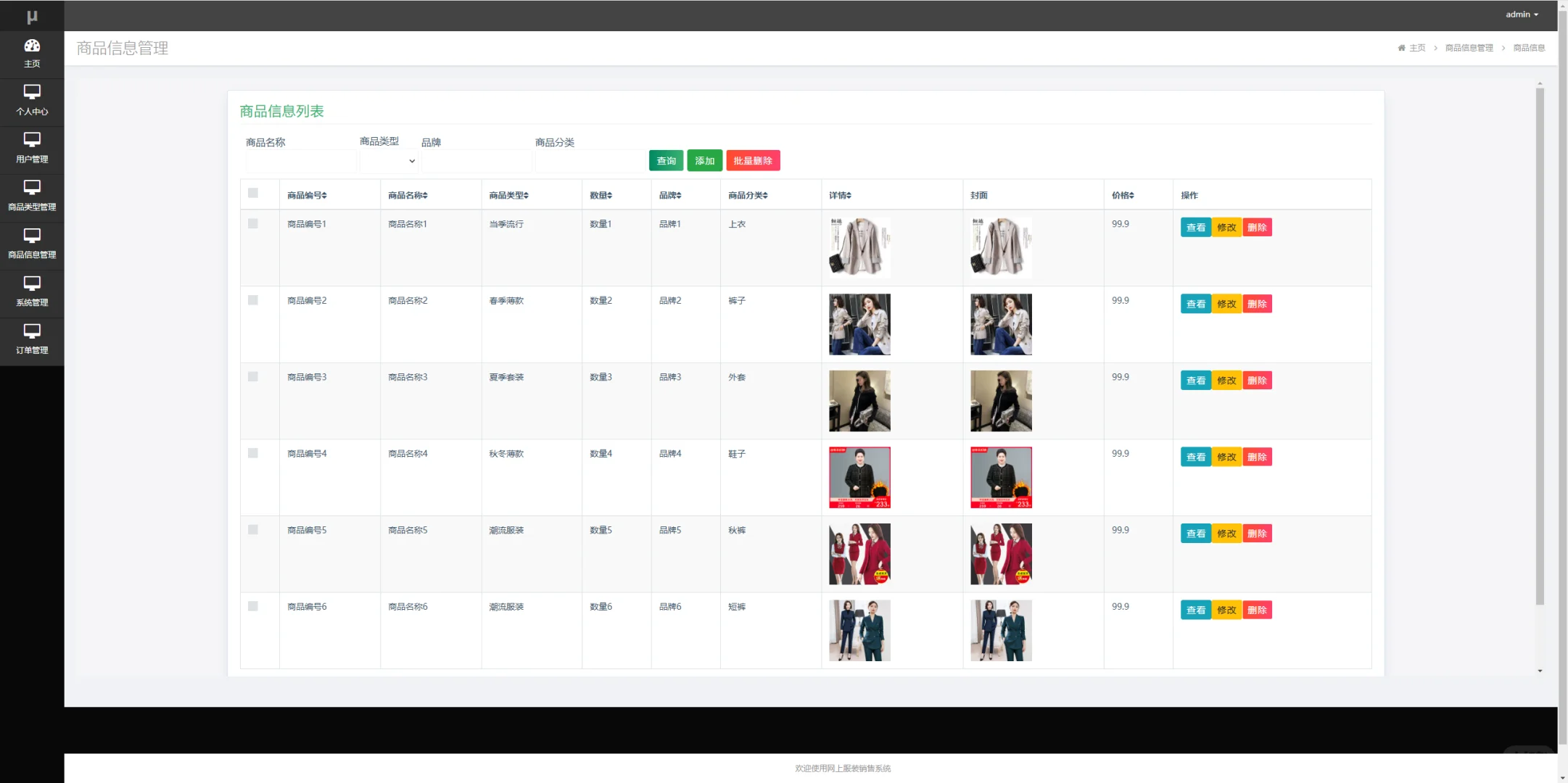Click the green 查询 button
The width and height of the screenshot is (1568, 783).
coord(666,161)
